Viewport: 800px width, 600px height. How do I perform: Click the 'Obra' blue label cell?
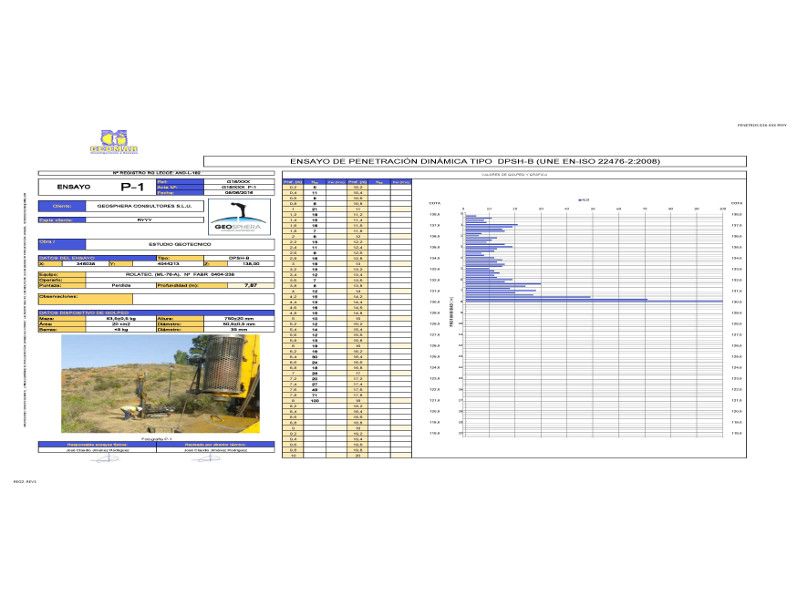[61, 243]
